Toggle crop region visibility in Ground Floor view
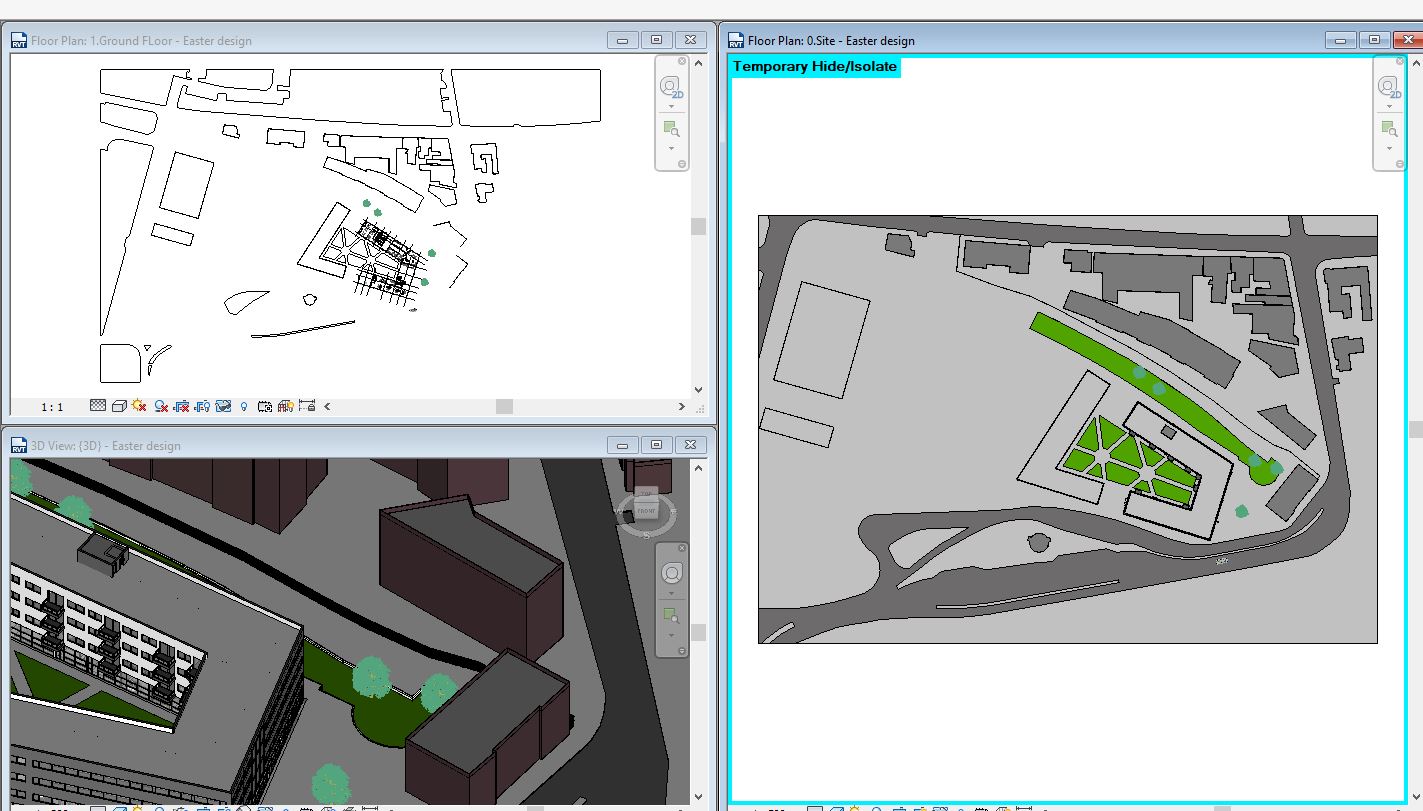 pyautogui.click(x=203, y=406)
